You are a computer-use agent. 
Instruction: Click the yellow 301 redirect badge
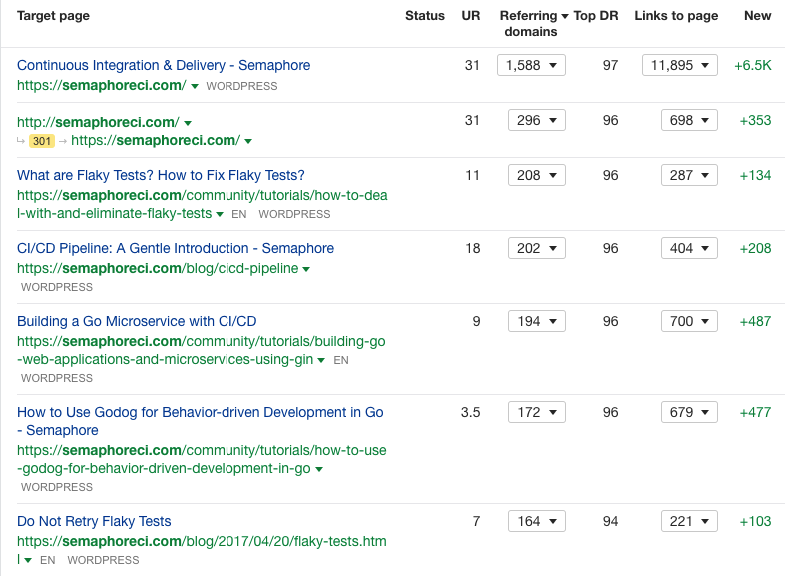42,141
